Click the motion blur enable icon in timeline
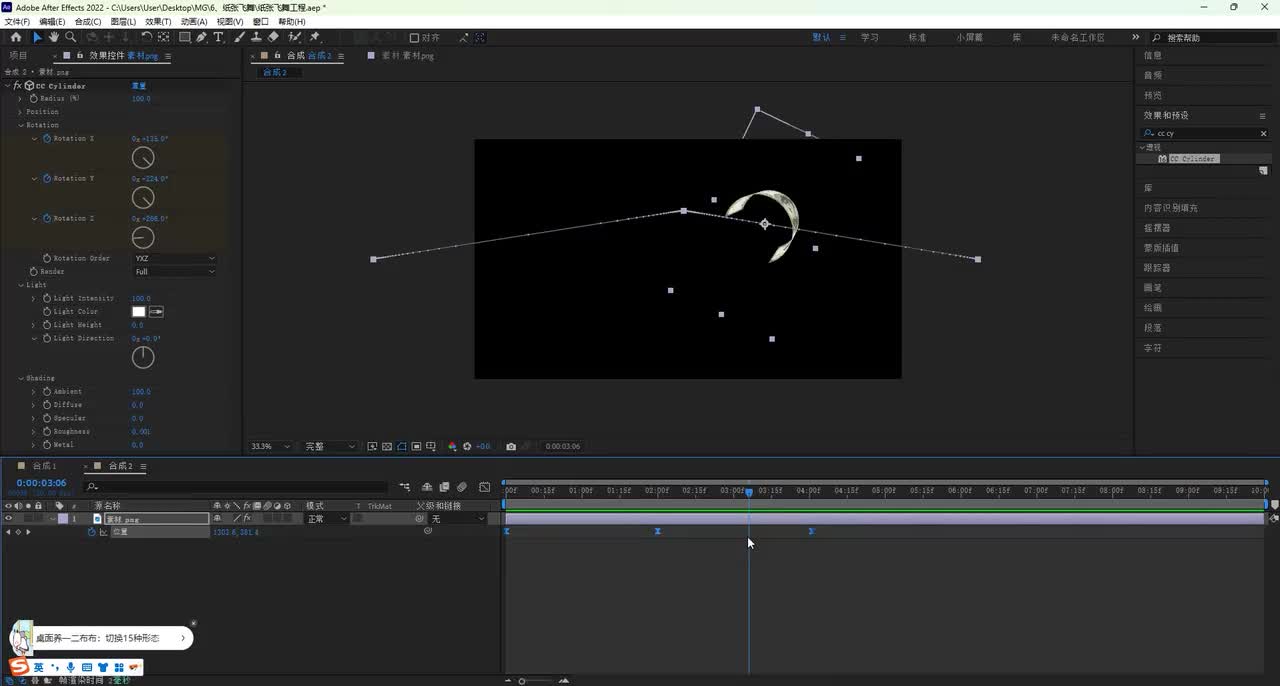1280x686 pixels. [x=462, y=487]
